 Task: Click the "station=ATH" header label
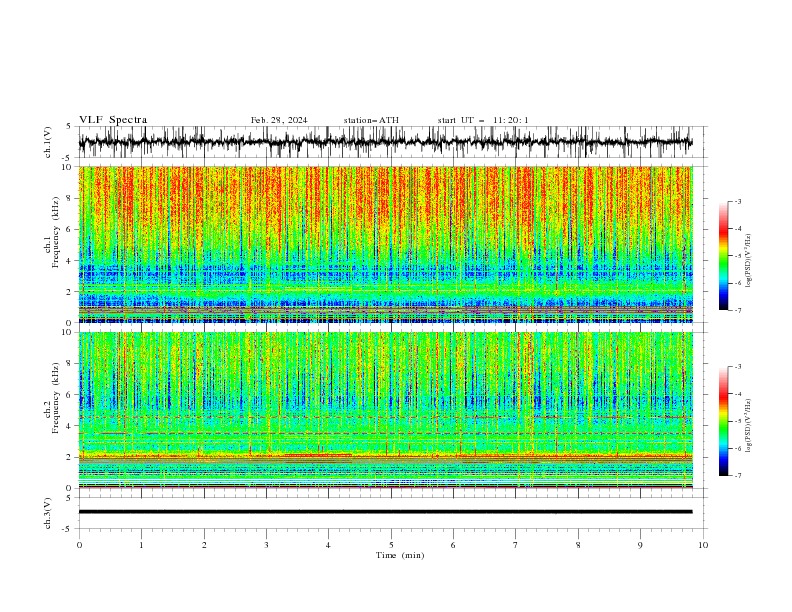pos(371,120)
